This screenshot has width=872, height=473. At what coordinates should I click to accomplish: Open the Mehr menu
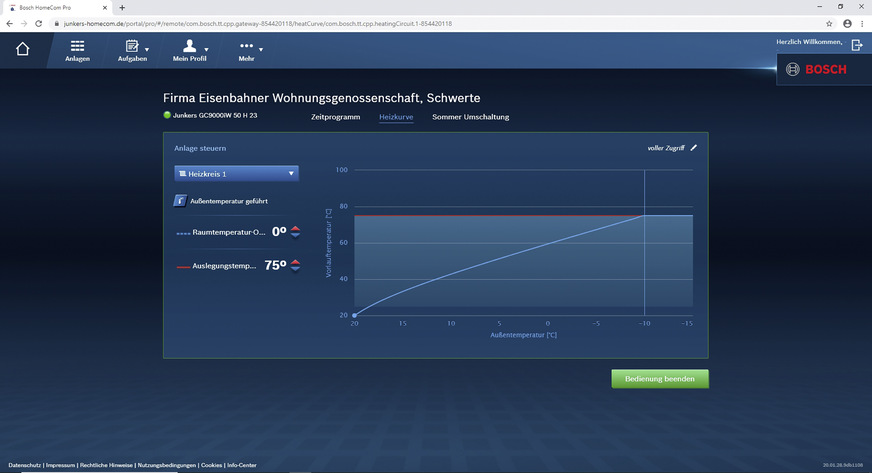(247, 51)
